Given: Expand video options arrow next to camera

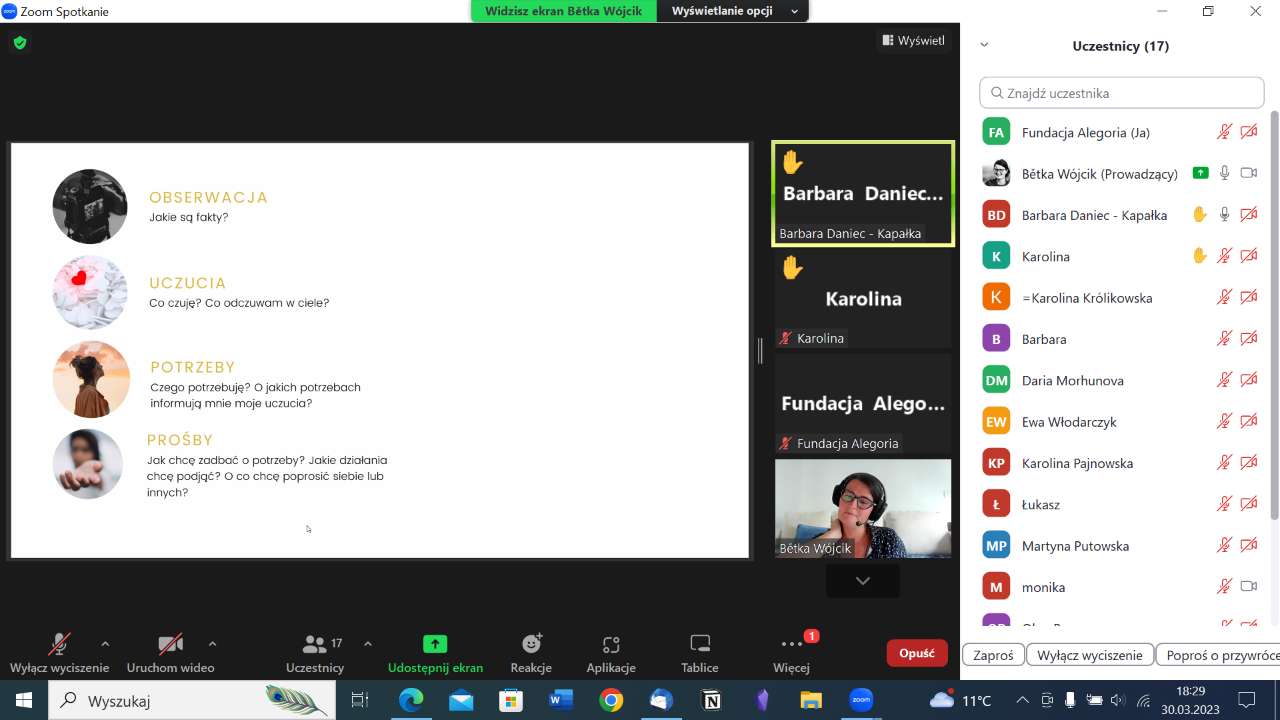Looking at the screenshot, I should click(x=212, y=644).
